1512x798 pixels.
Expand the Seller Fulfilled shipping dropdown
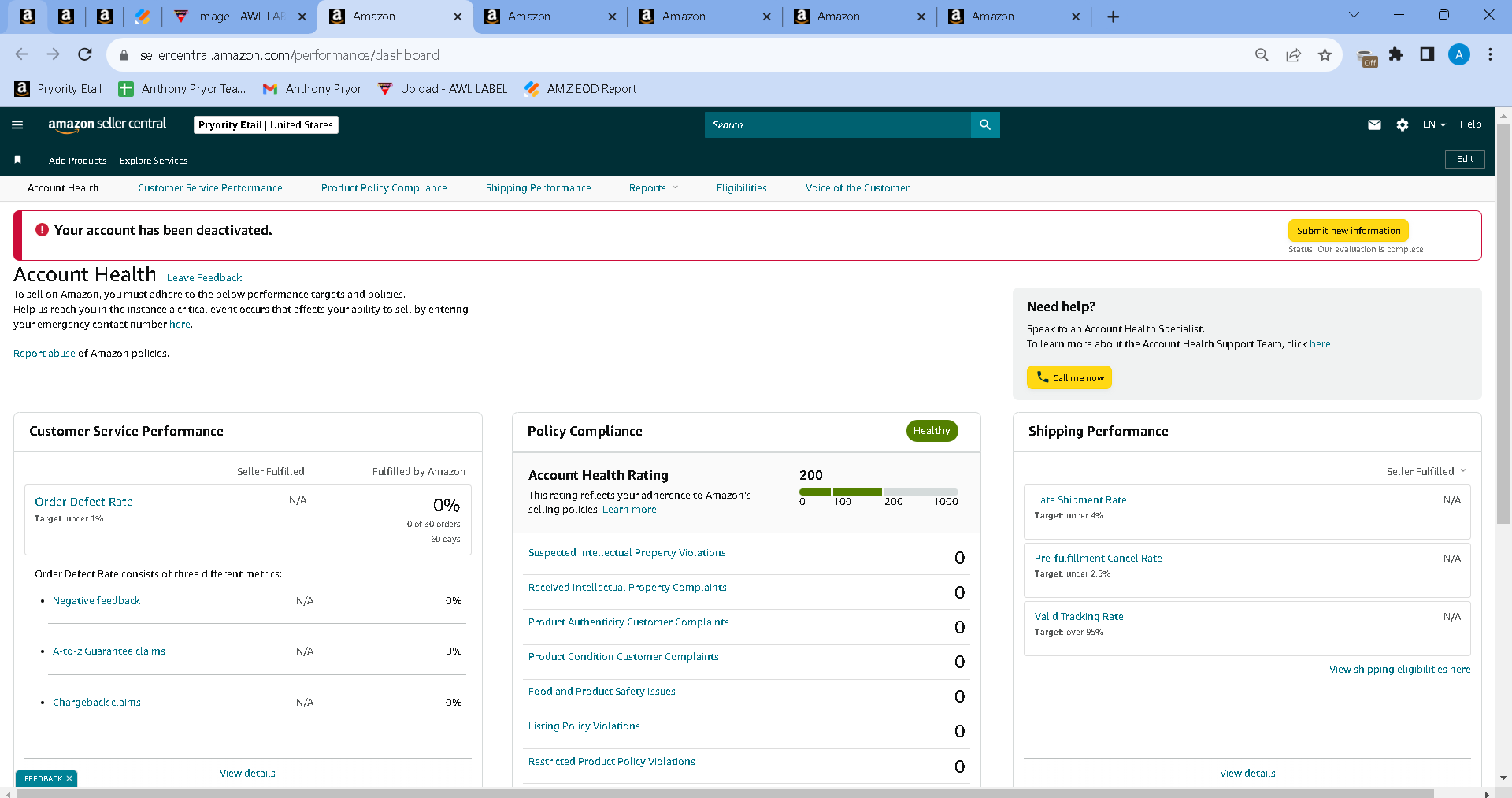pyautogui.click(x=1426, y=471)
